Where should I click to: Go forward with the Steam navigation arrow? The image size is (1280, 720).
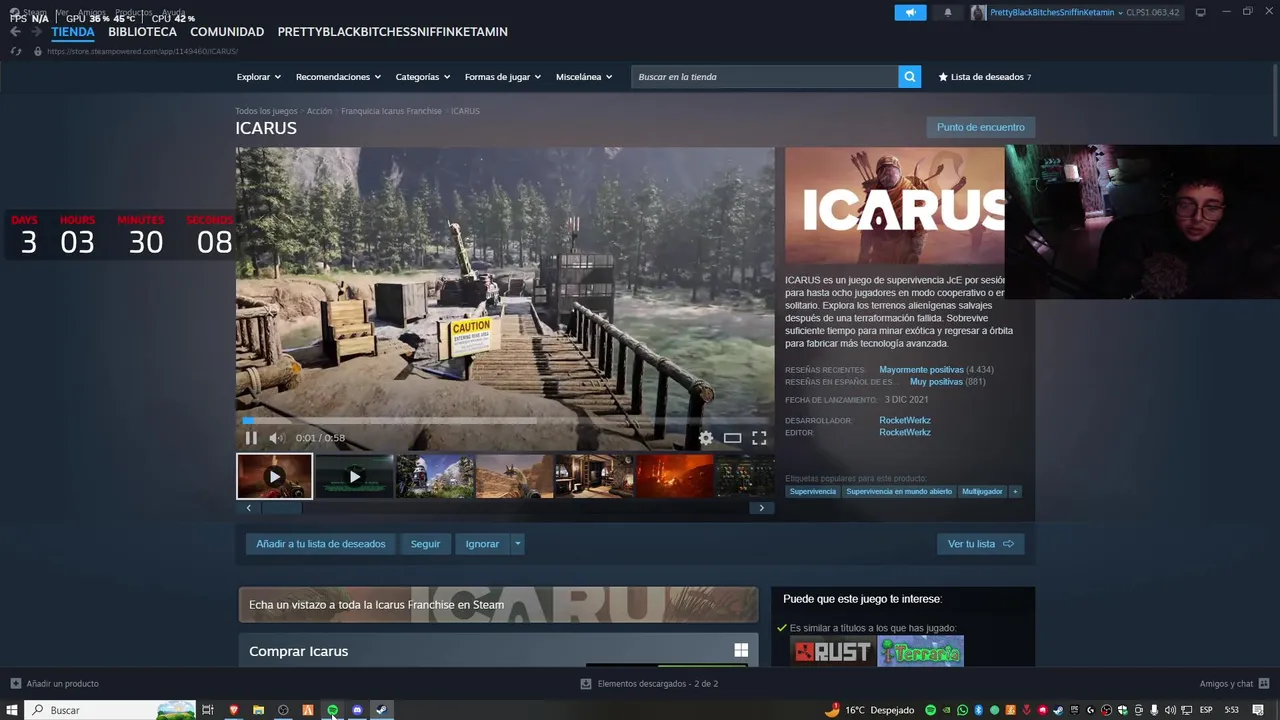[36, 32]
